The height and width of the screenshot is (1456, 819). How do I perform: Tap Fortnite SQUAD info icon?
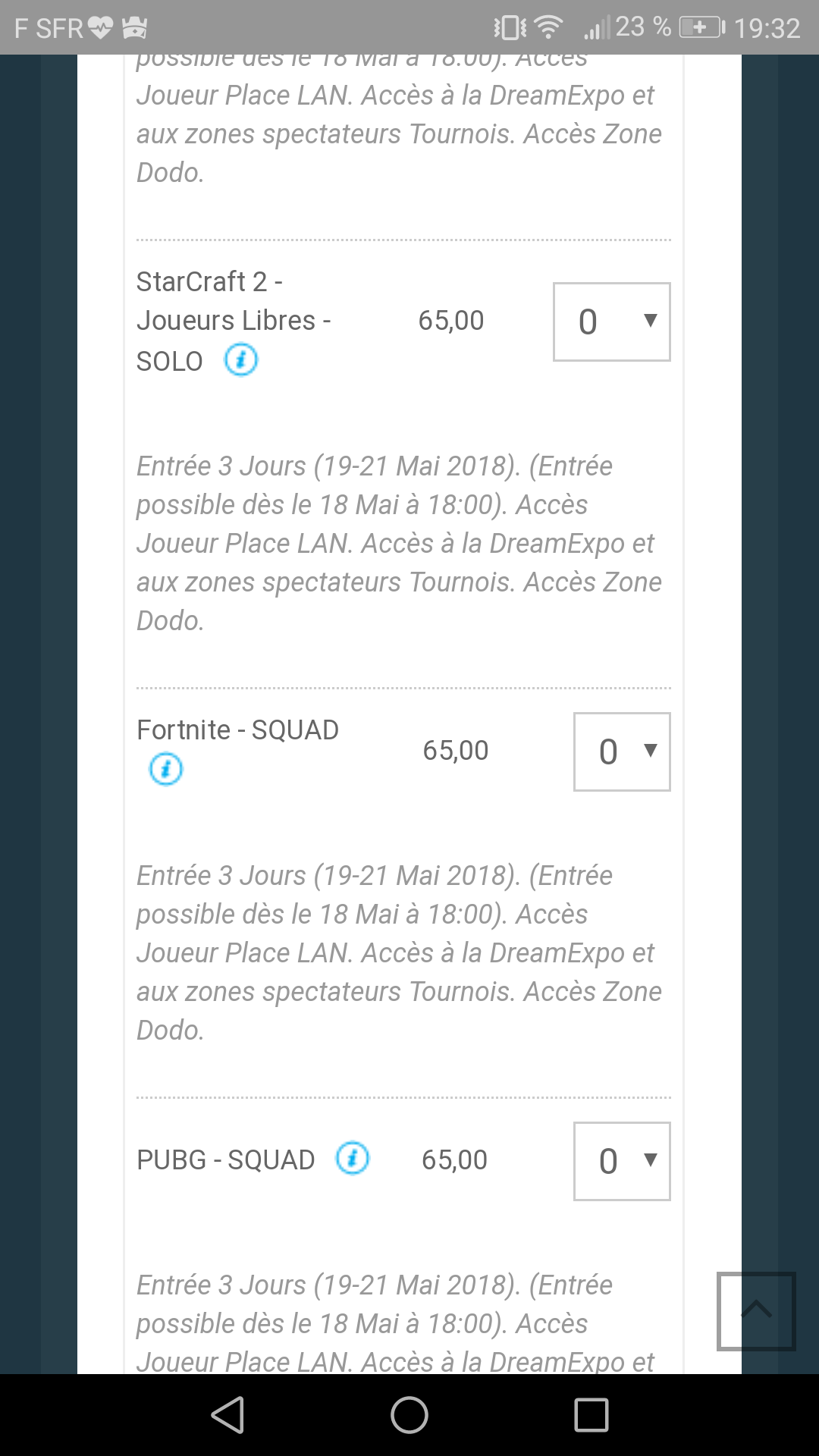coord(166,769)
